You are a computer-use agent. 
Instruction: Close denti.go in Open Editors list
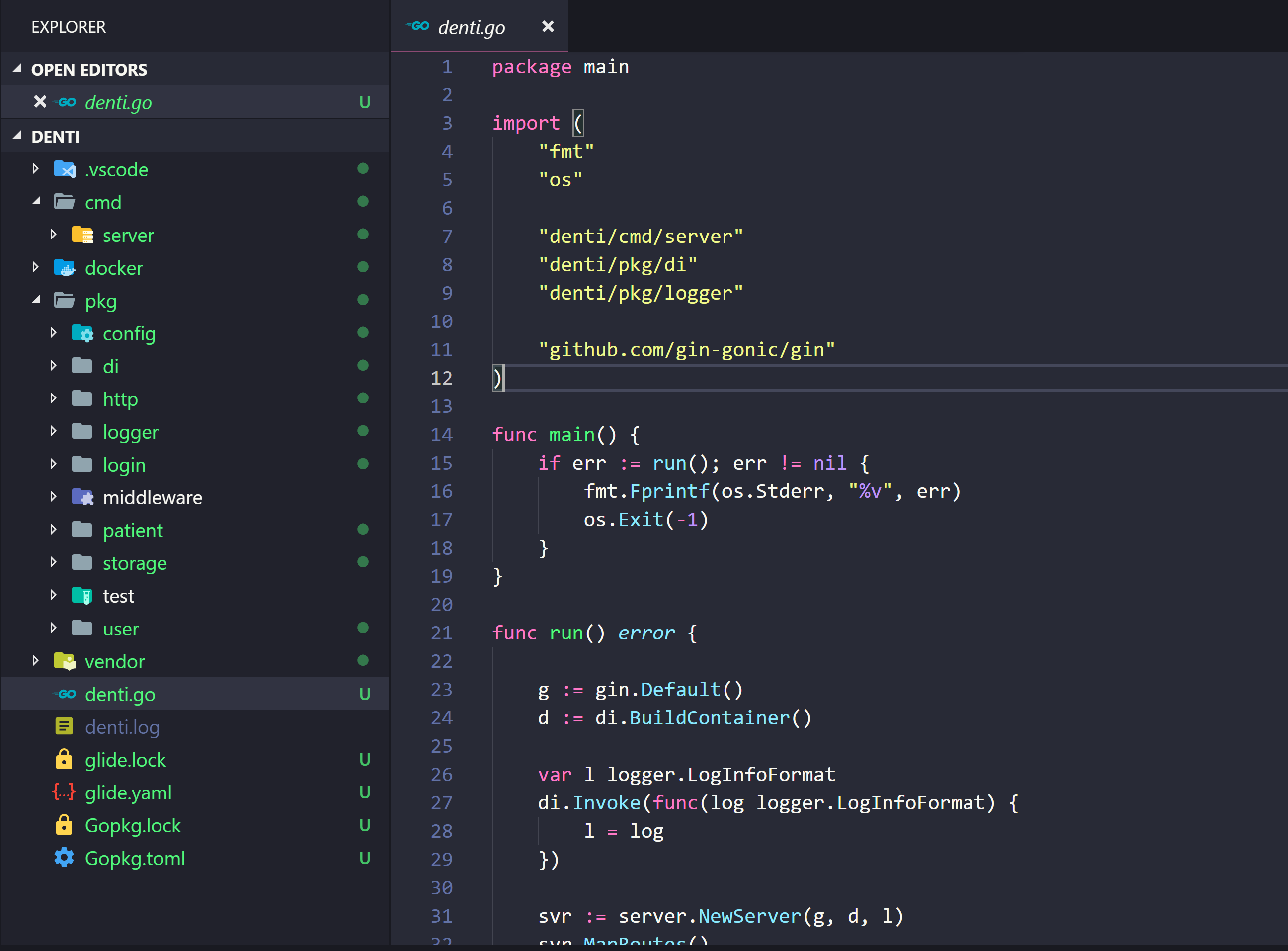tap(40, 102)
